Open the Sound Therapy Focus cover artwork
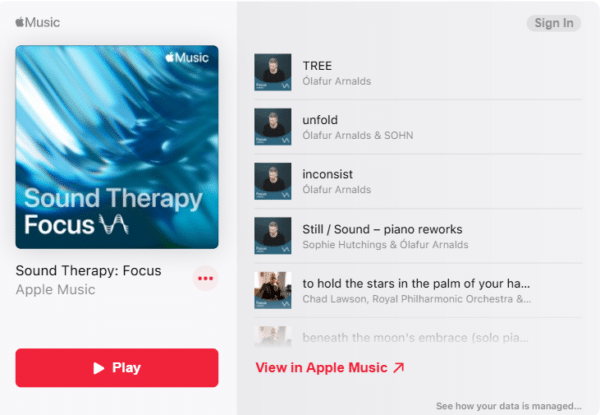The height and width of the screenshot is (415, 600). coord(117,147)
